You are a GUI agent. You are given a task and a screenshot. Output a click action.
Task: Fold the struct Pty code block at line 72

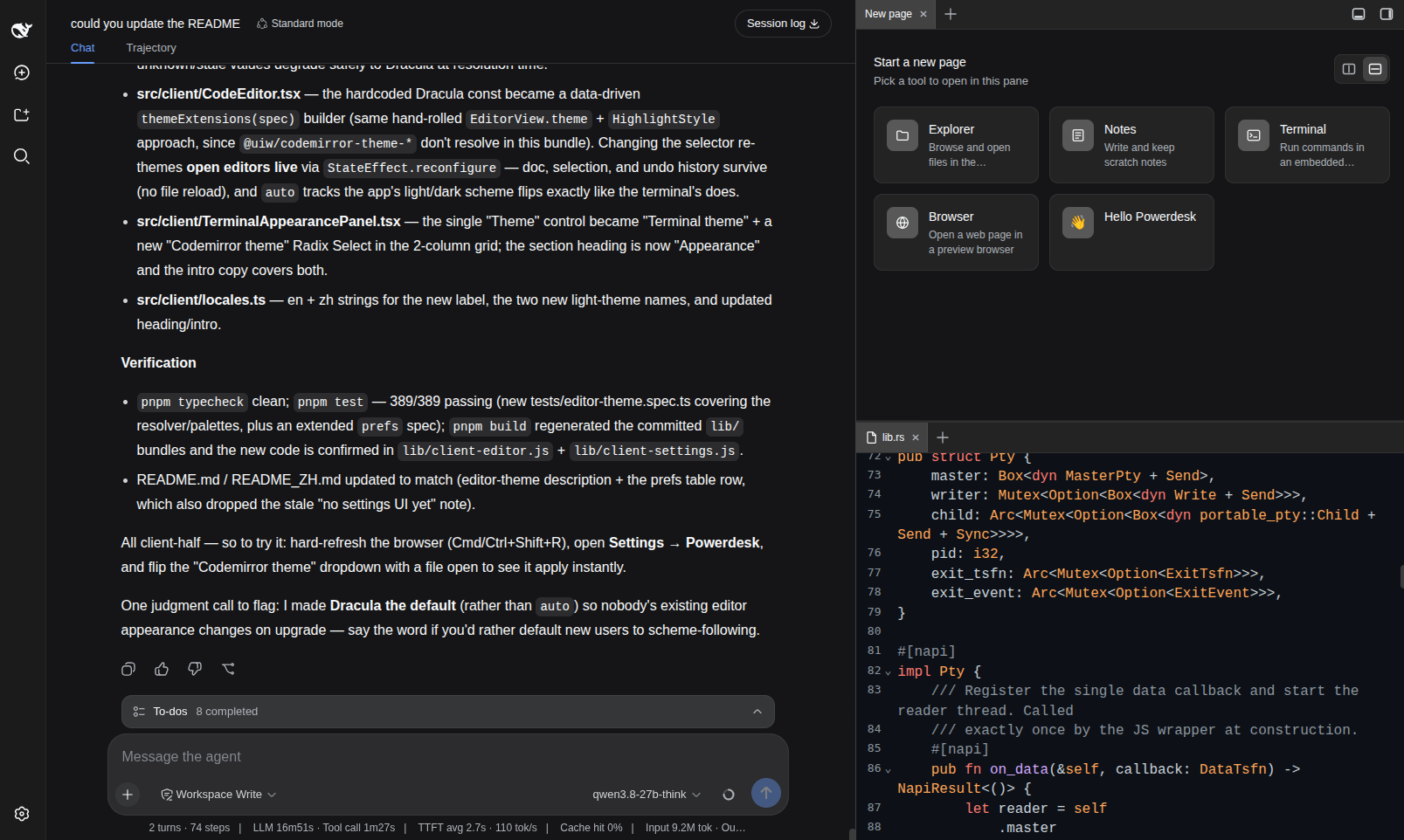(889, 458)
